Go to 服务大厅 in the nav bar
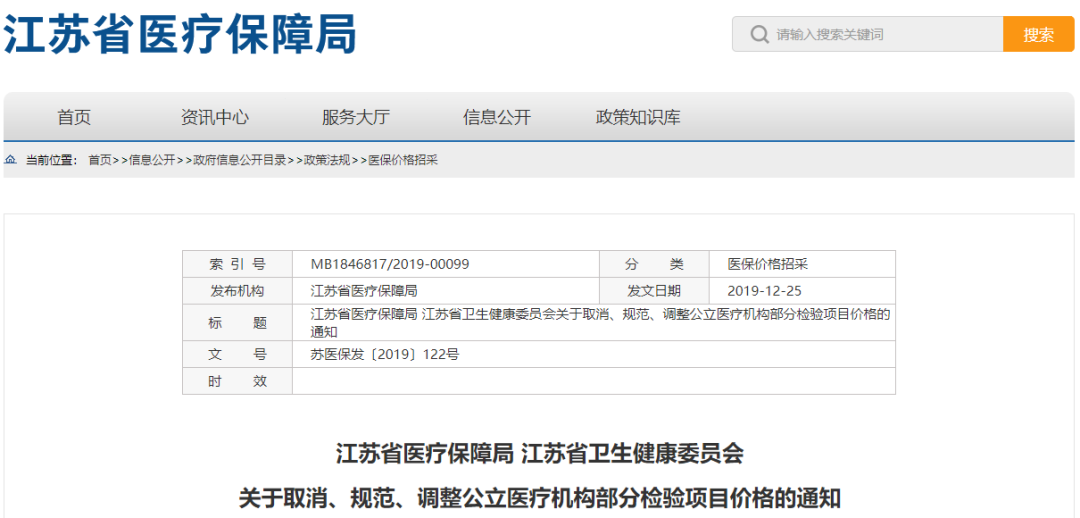The height and width of the screenshot is (518, 1080). coord(355,117)
